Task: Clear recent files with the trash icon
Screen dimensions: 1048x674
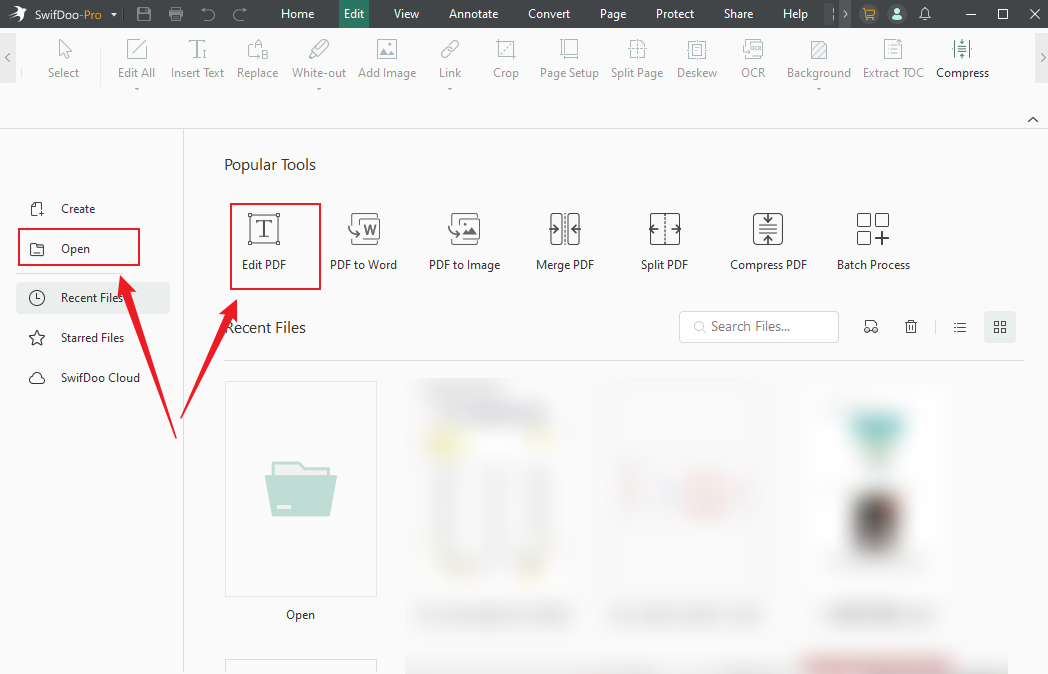Action: (910, 326)
